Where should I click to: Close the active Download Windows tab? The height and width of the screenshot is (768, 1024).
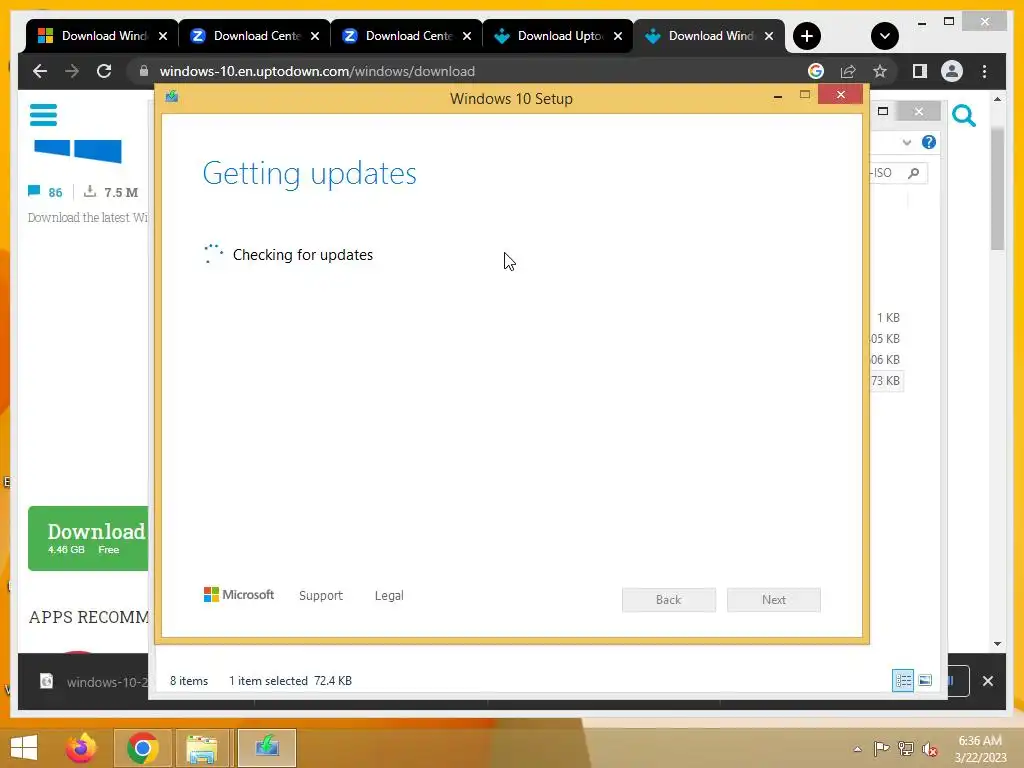click(769, 36)
